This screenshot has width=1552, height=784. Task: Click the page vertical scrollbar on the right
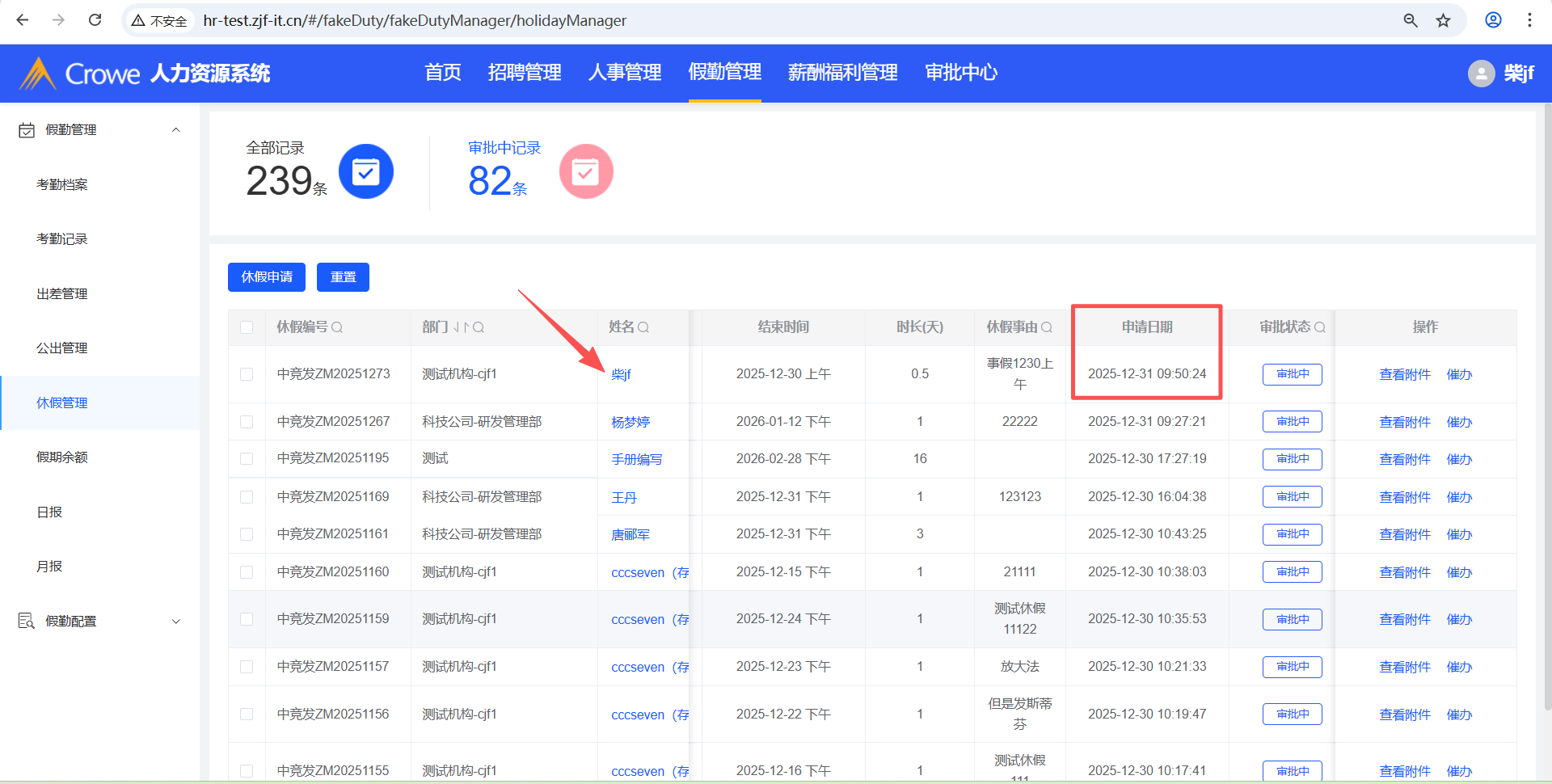coord(1547,404)
